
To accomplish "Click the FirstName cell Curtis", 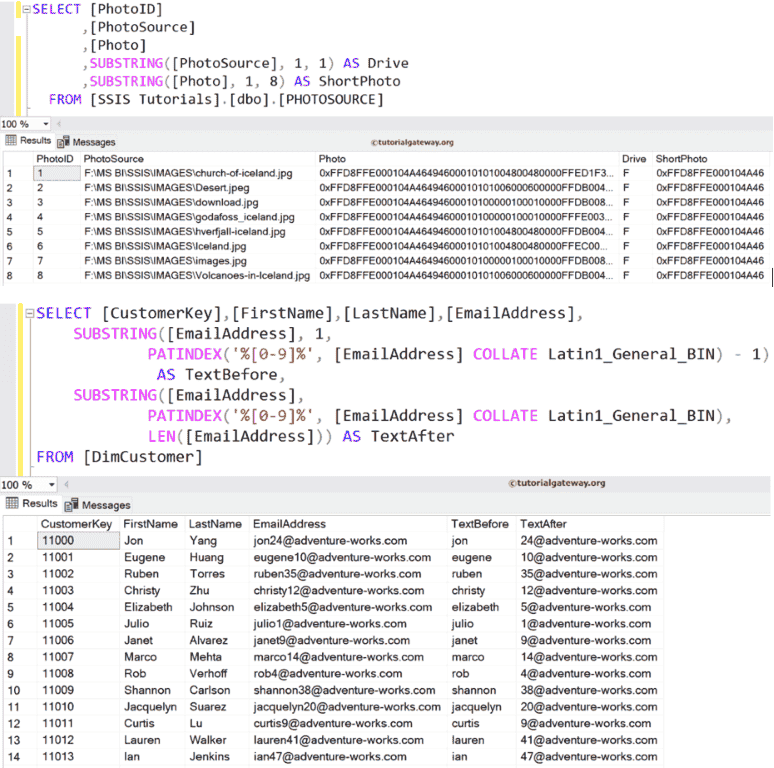I will pyautogui.click(x=152, y=724).
